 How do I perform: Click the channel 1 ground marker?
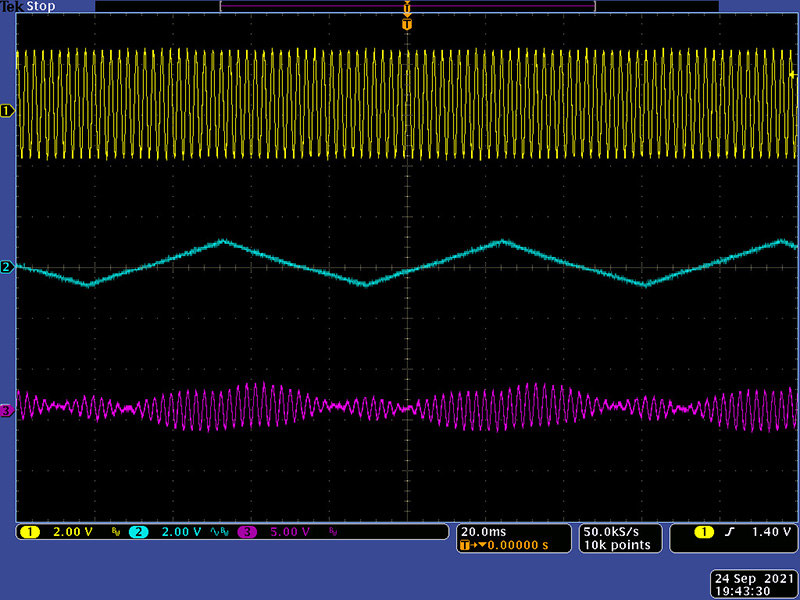click(8, 110)
